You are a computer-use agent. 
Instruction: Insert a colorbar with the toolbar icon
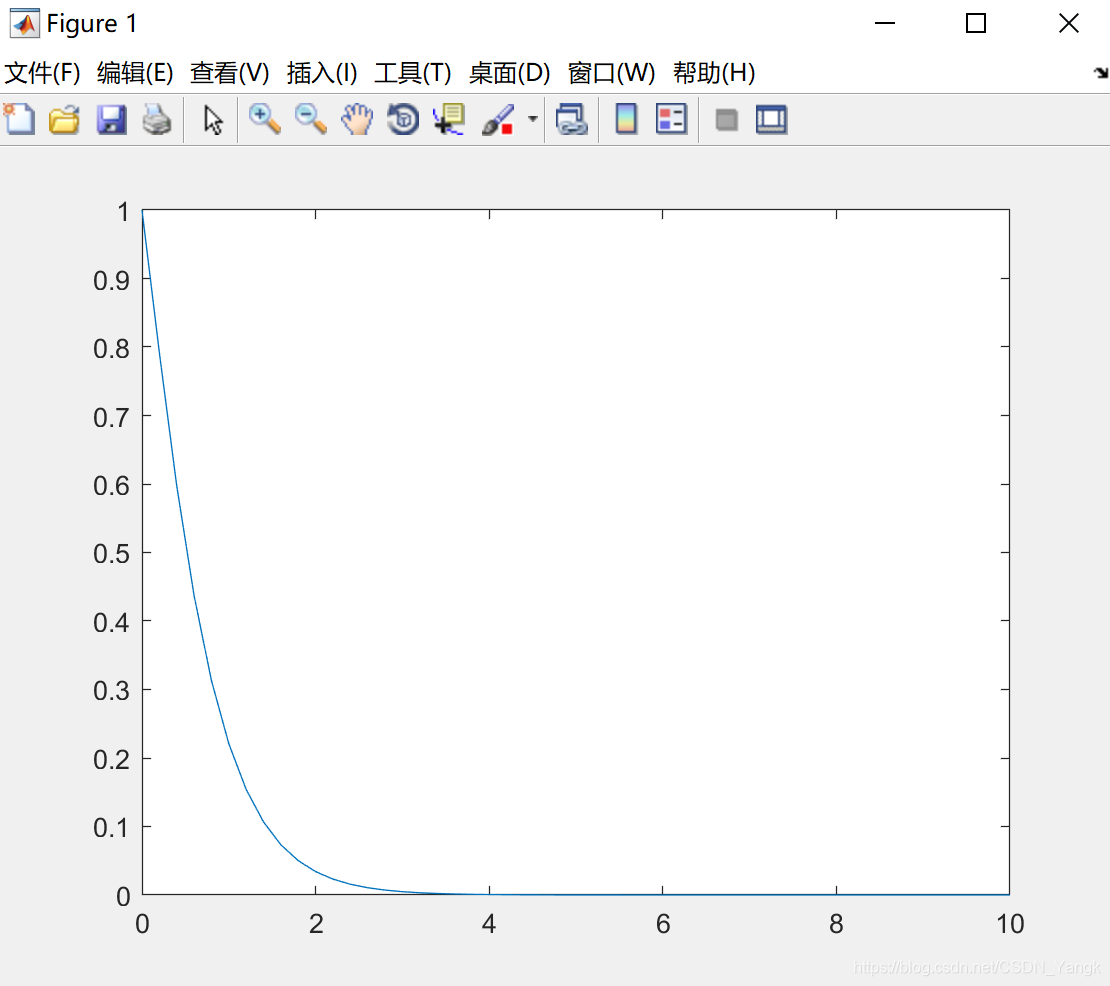(626, 120)
